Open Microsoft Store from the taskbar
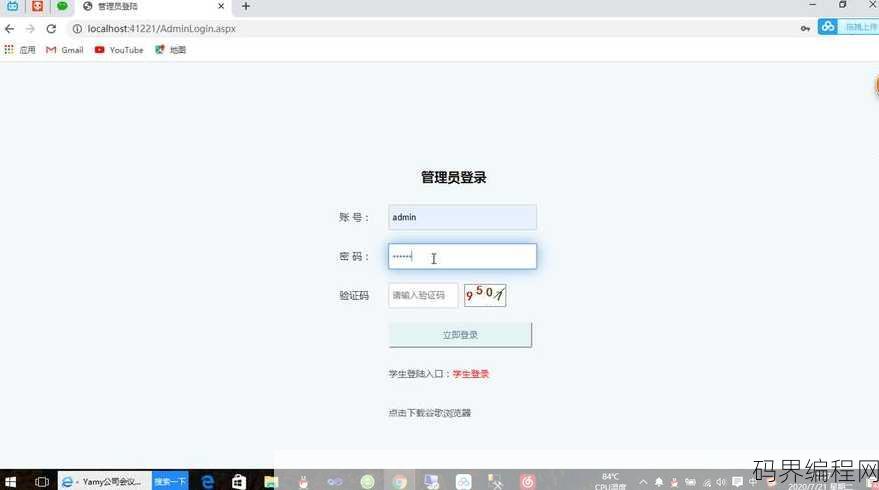879x490 pixels. 239,482
